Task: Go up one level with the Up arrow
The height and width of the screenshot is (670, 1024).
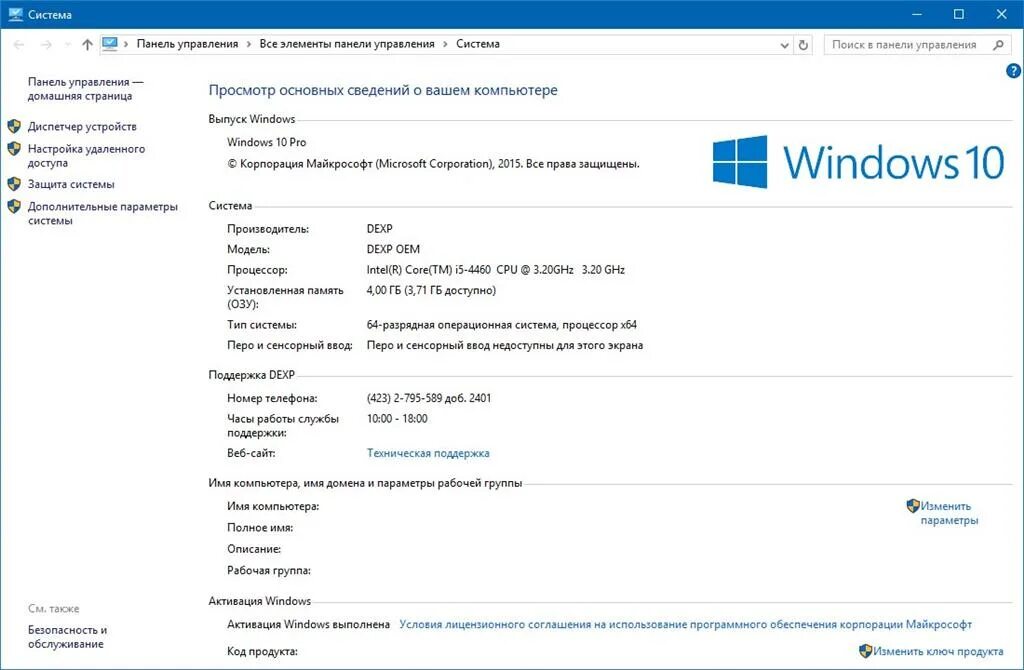Action: pos(88,44)
